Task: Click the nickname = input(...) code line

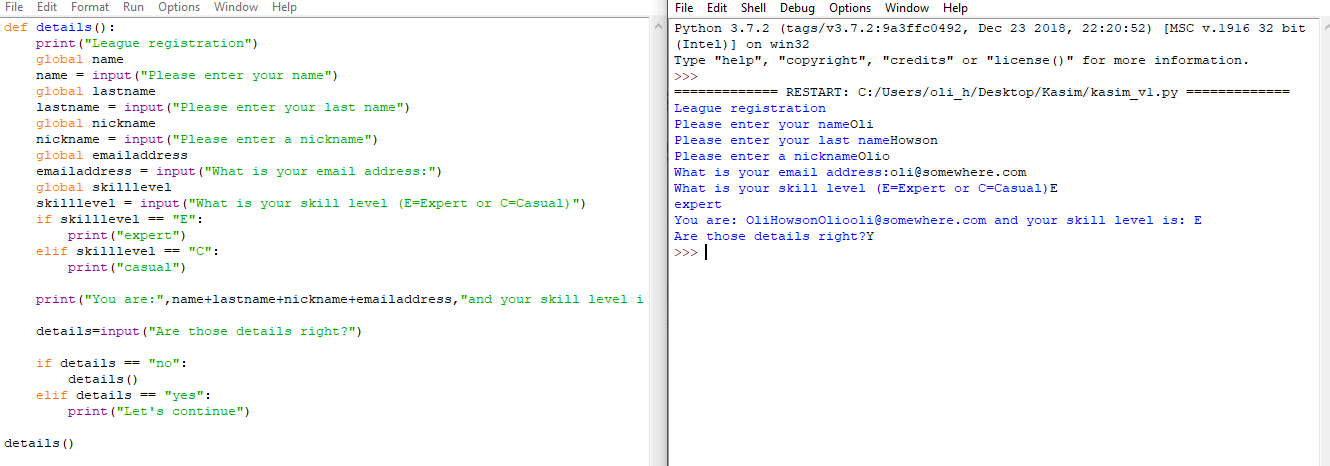Action: pyautogui.click(x=207, y=140)
